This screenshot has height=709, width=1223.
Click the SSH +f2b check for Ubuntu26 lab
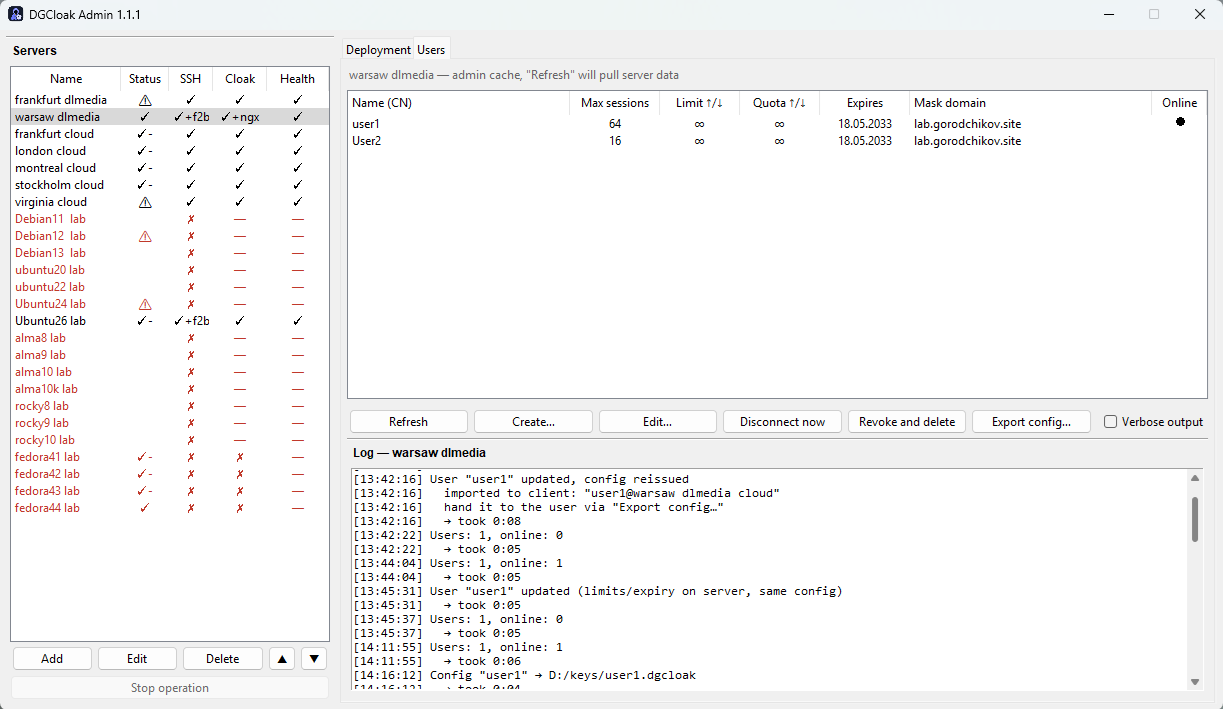coord(190,321)
